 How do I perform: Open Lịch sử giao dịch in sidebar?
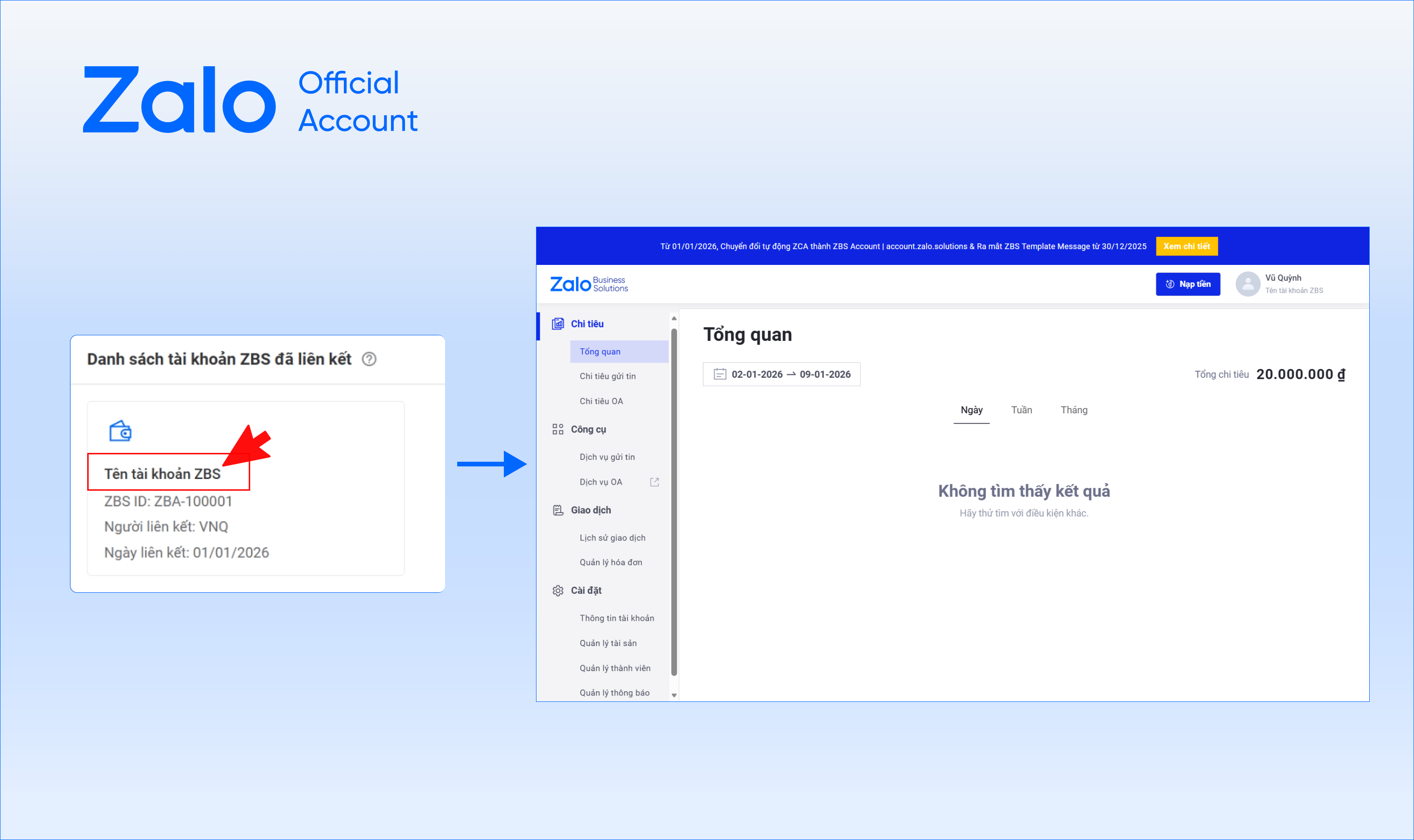[612, 538]
